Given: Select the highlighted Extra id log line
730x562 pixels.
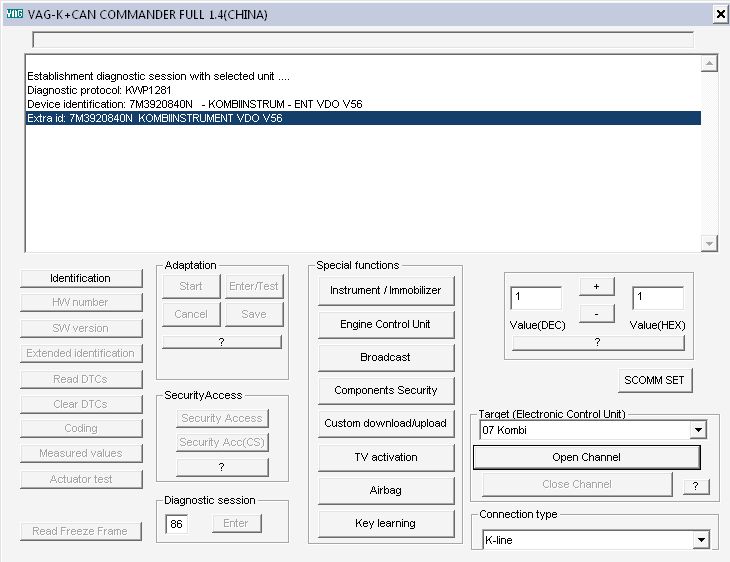Looking at the screenshot, I should (x=363, y=118).
